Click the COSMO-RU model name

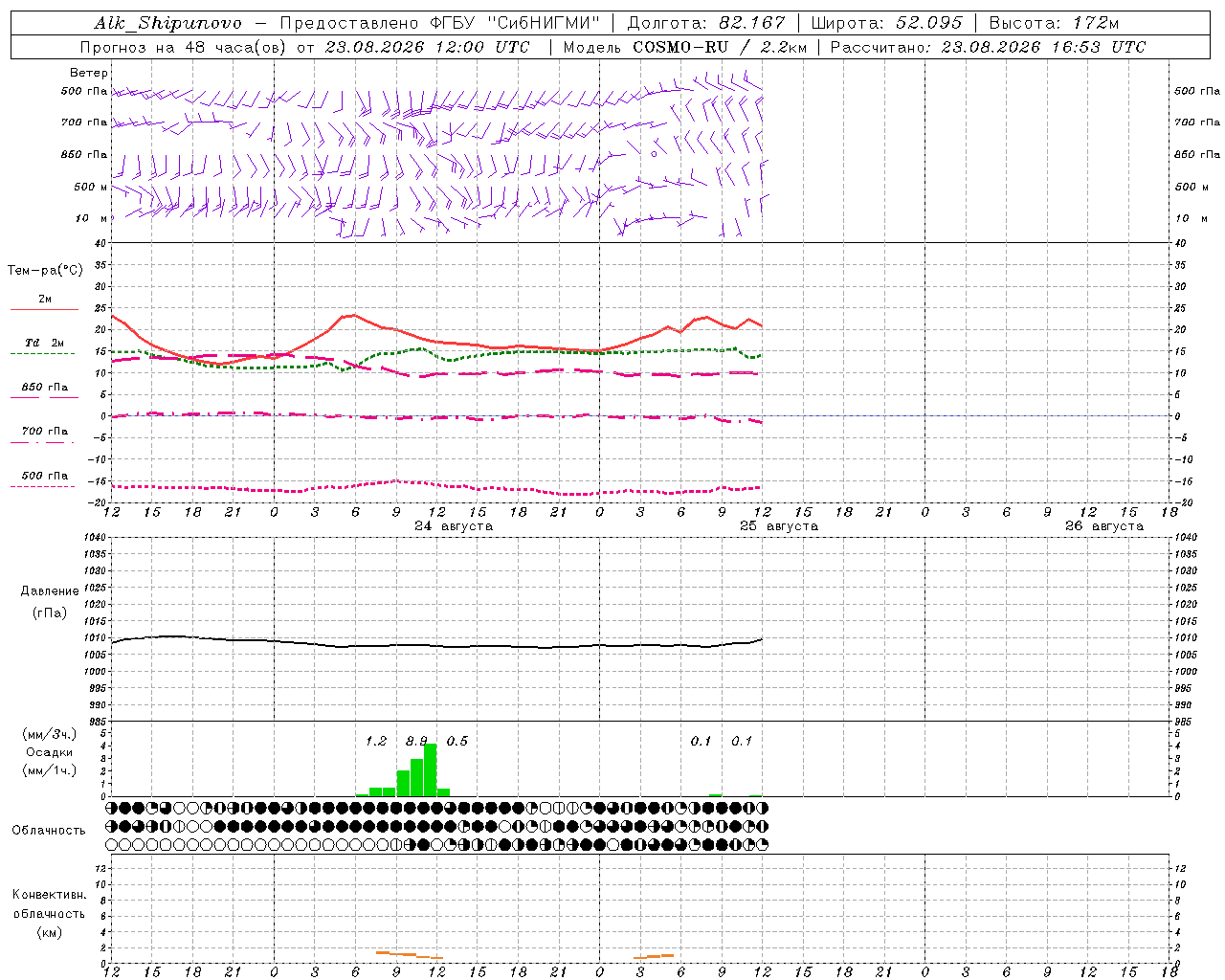coord(680,47)
